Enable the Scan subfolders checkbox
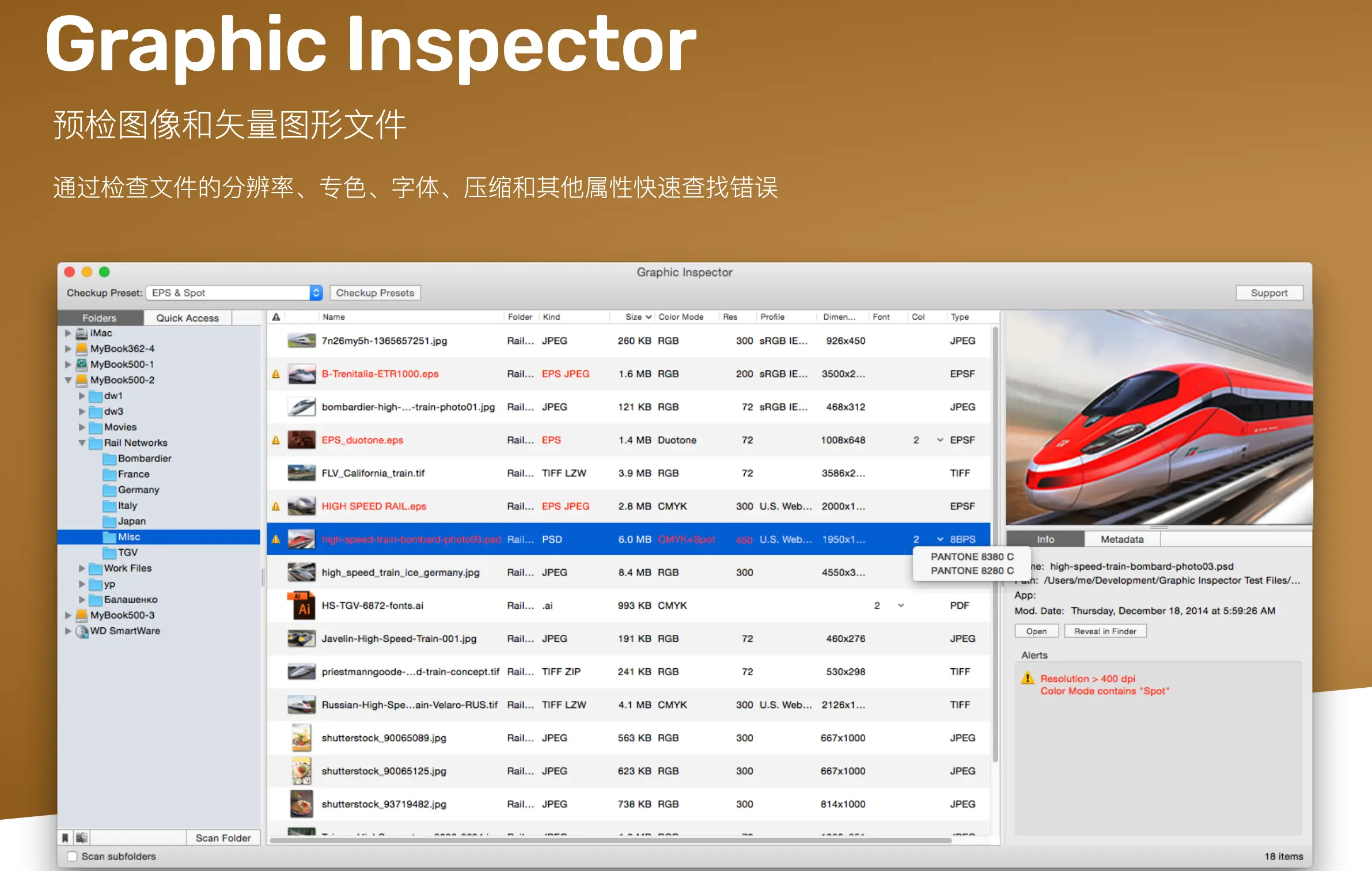 (72, 856)
